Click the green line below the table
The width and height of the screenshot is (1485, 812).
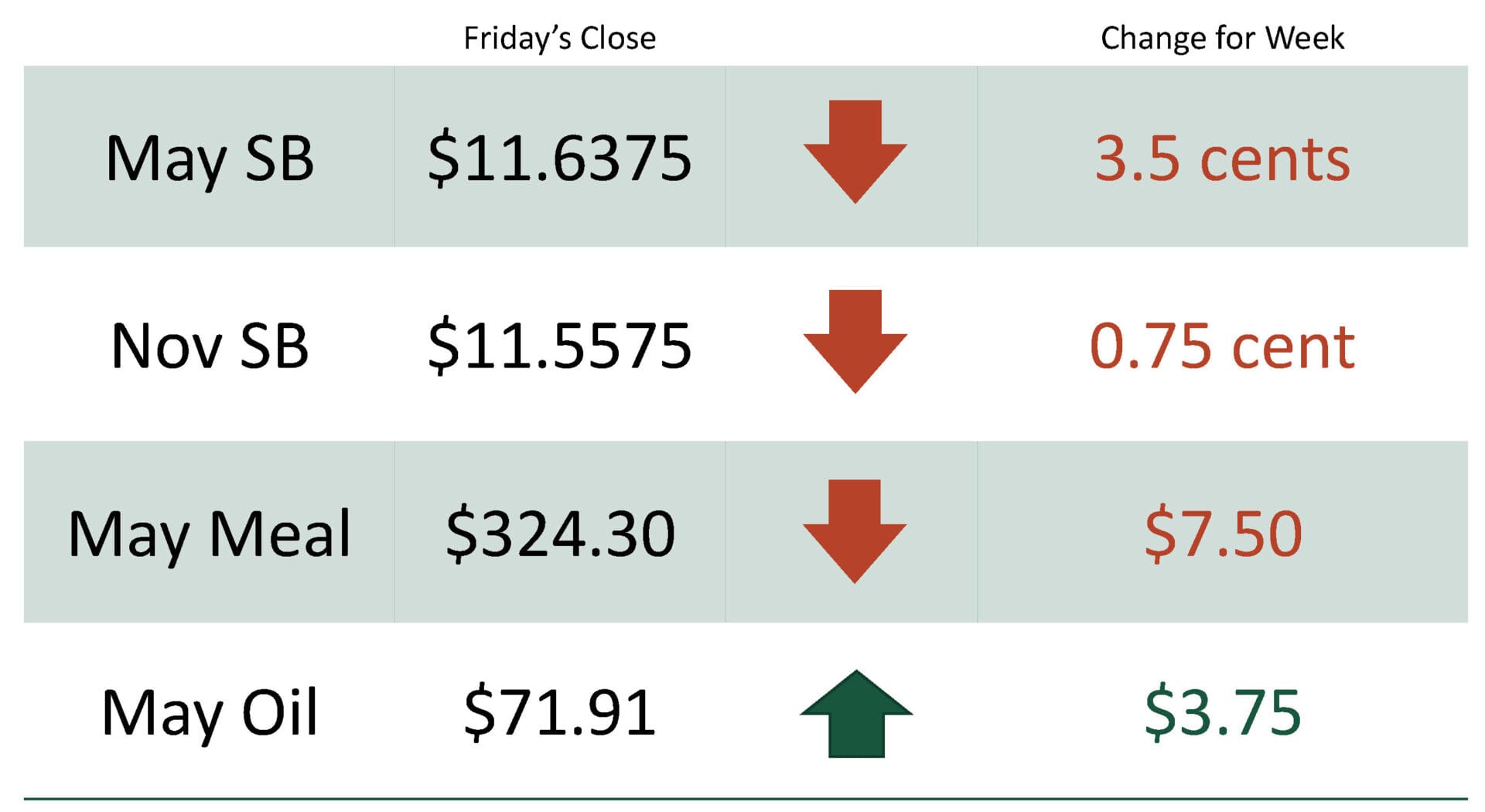[746, 799]
